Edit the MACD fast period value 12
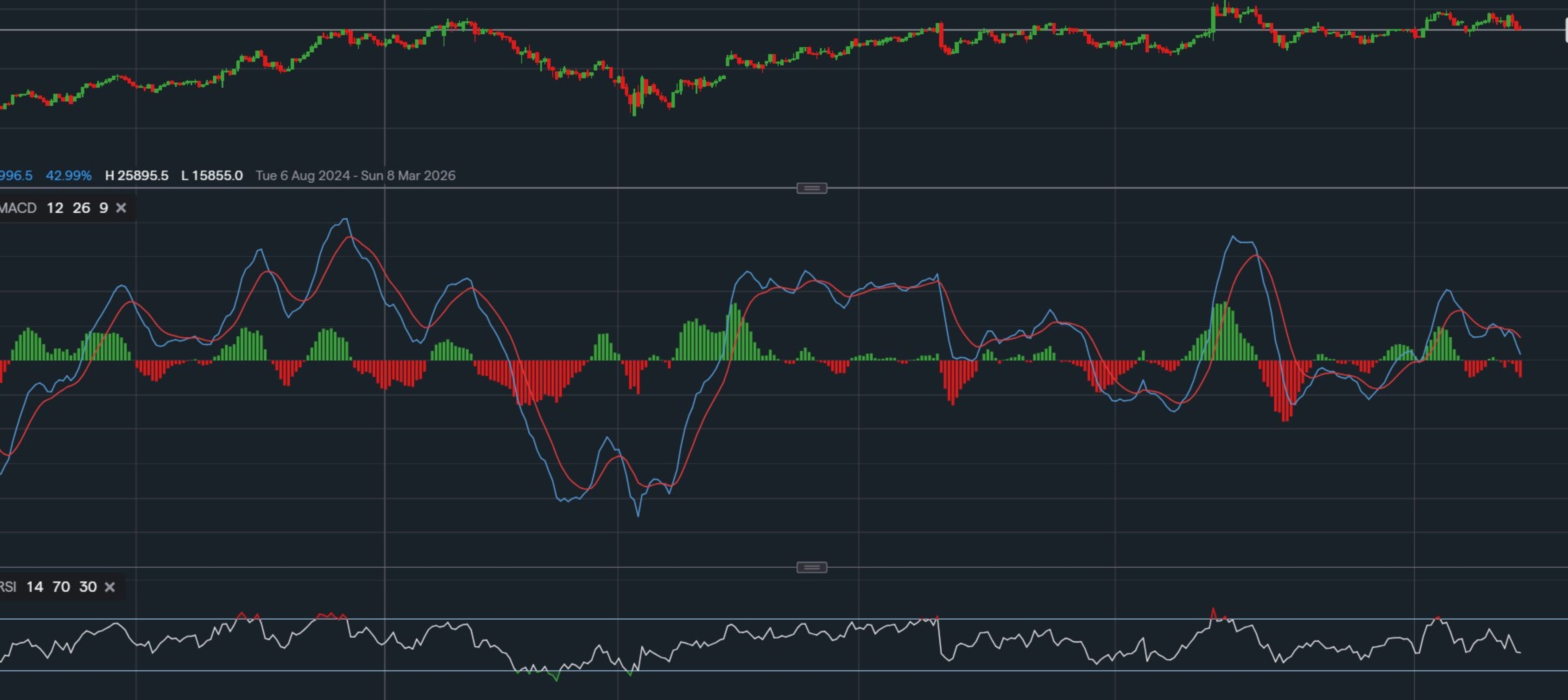 click(x=55, y=208)
